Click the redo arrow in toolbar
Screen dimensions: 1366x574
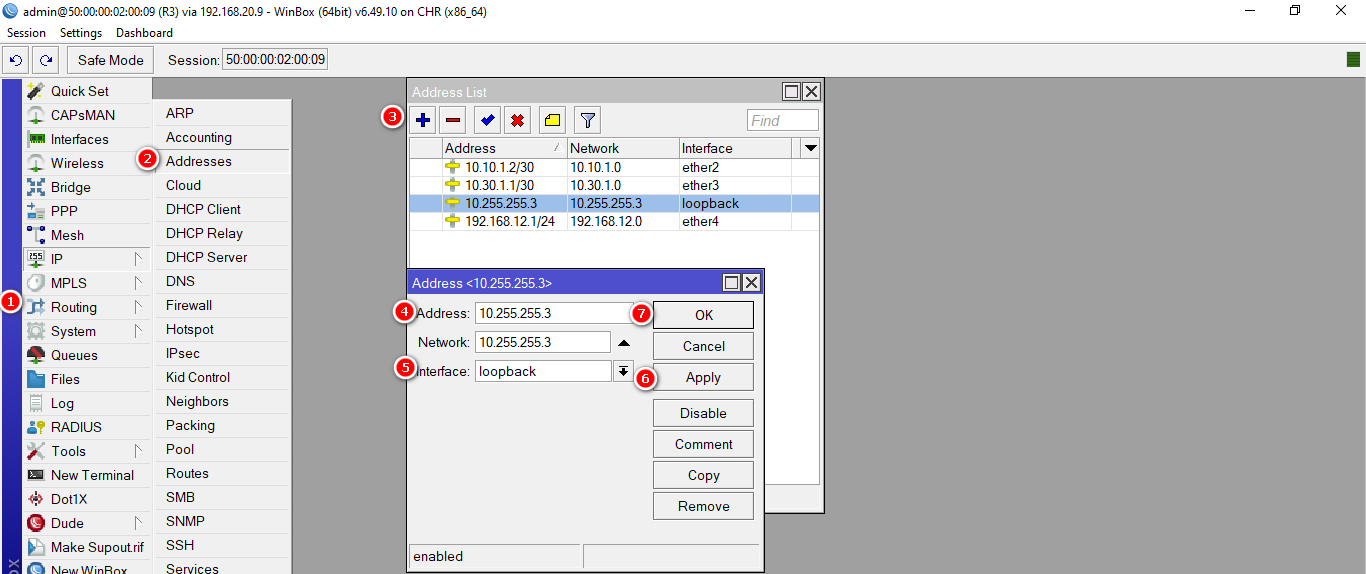point(45,60)
